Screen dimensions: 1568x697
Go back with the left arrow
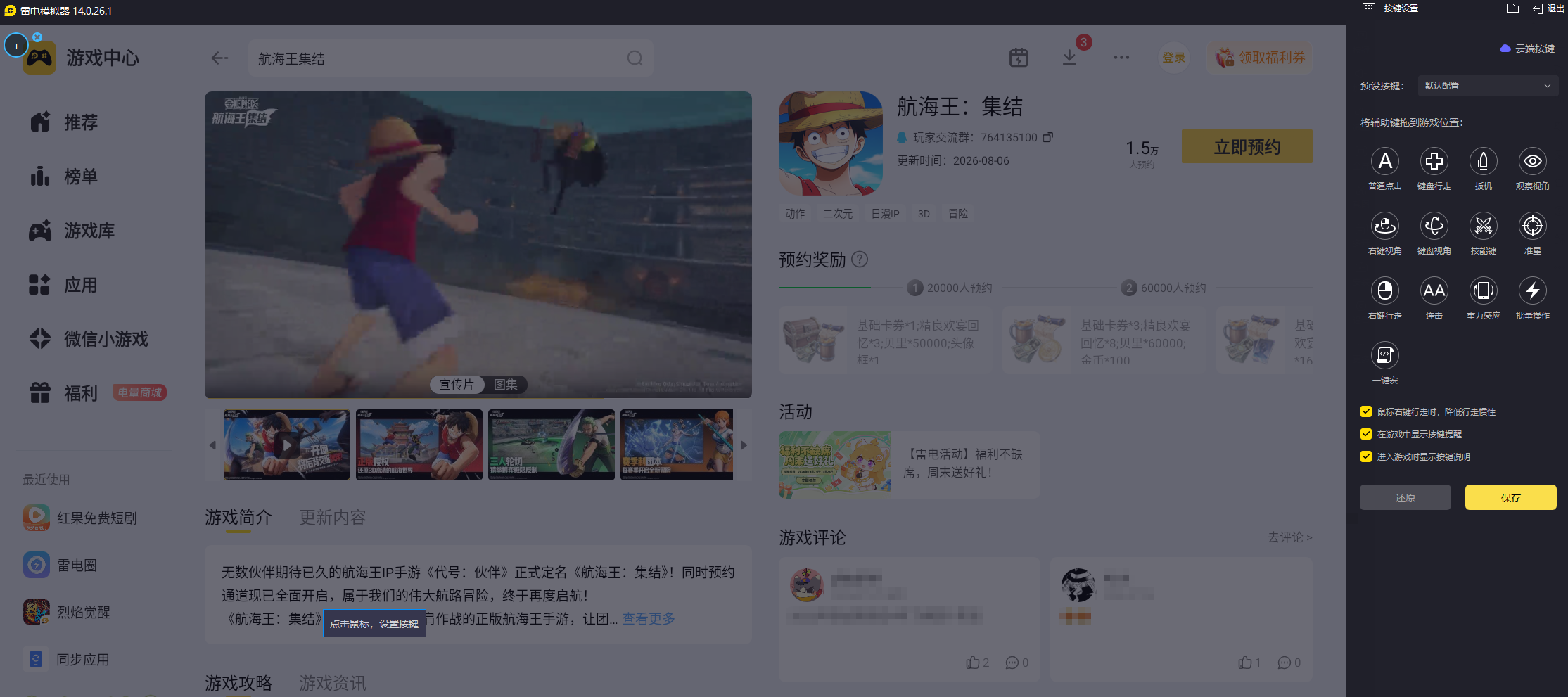(x=219, y=58)
